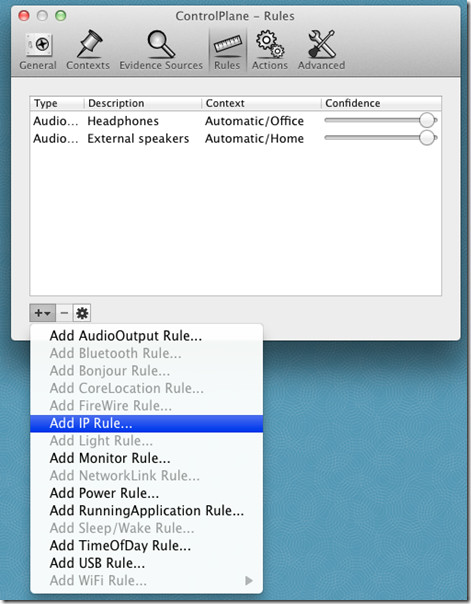471x604 pixels.
Task: Select the Rules ruler toolbar icon
Action: [227, 51]
